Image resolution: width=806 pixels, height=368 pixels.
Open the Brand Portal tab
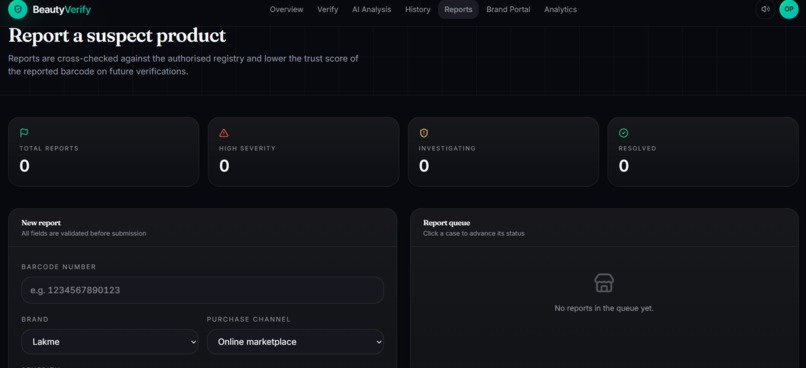[x=508, y=9]
